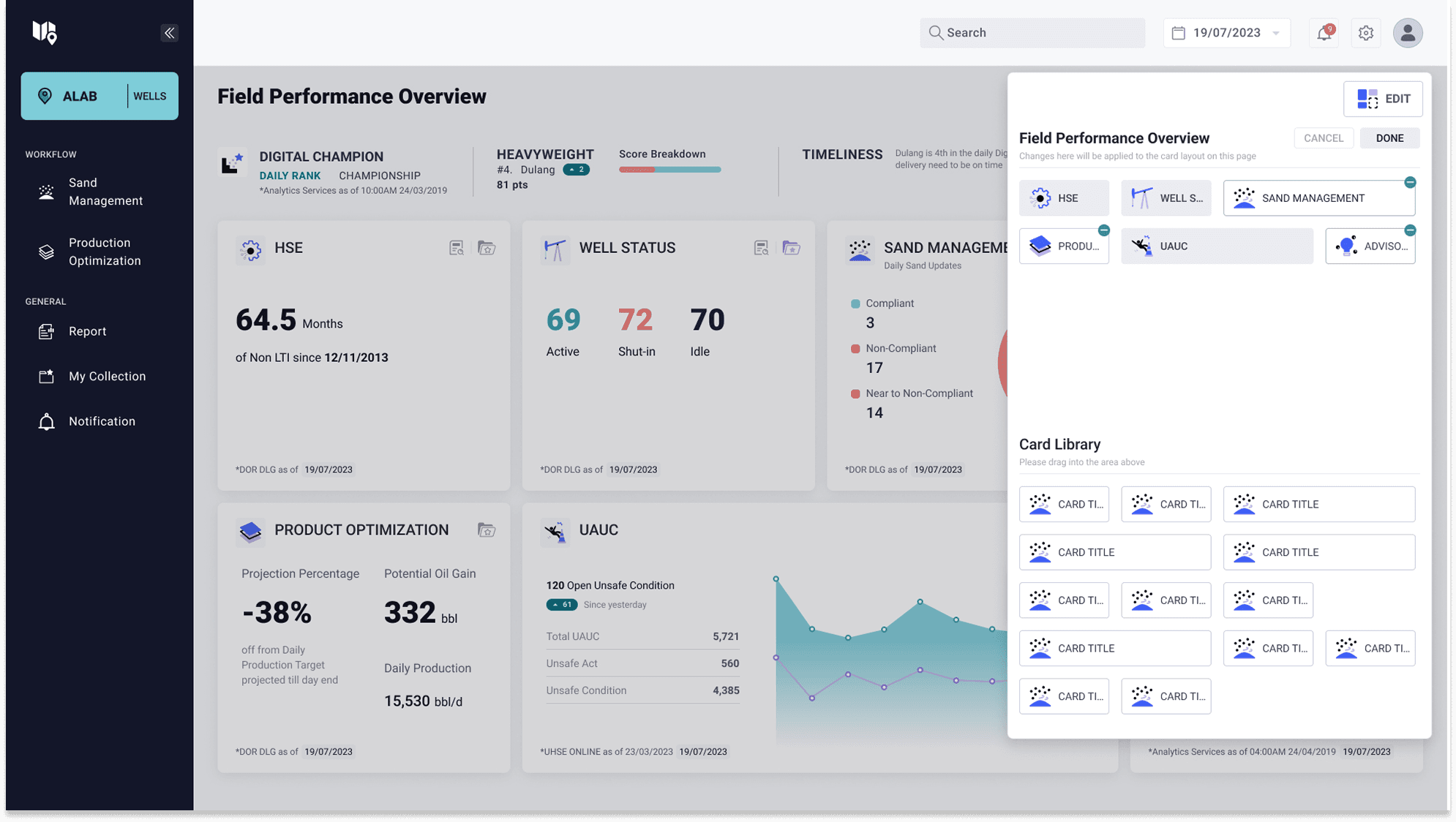Collapse the sidebar with the double chevron
The width and height of the screenshot is (1456, 822).
169,32
